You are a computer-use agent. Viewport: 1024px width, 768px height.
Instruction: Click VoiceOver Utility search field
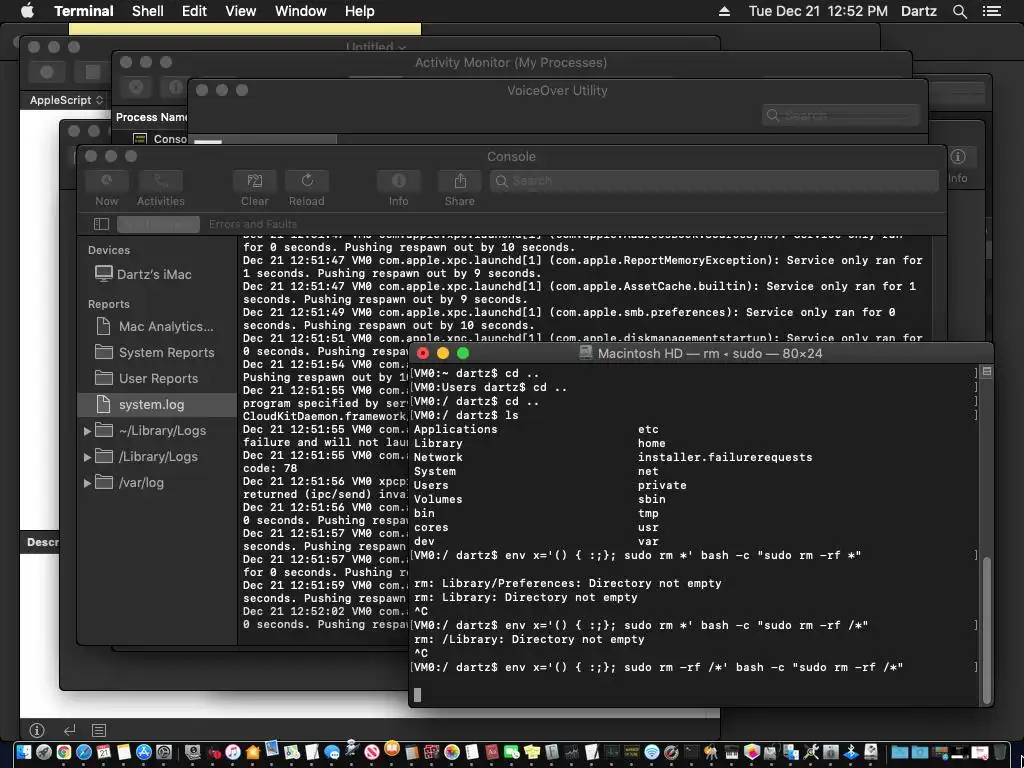(x=840, y=116)
